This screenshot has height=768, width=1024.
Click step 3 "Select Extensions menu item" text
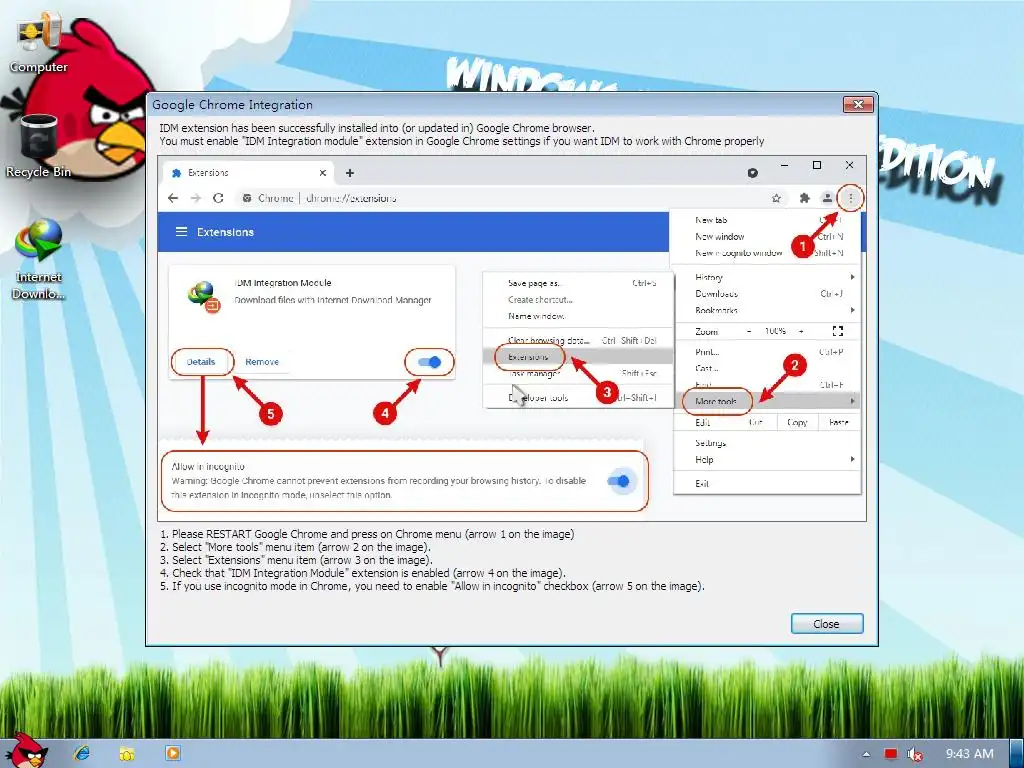296,560
